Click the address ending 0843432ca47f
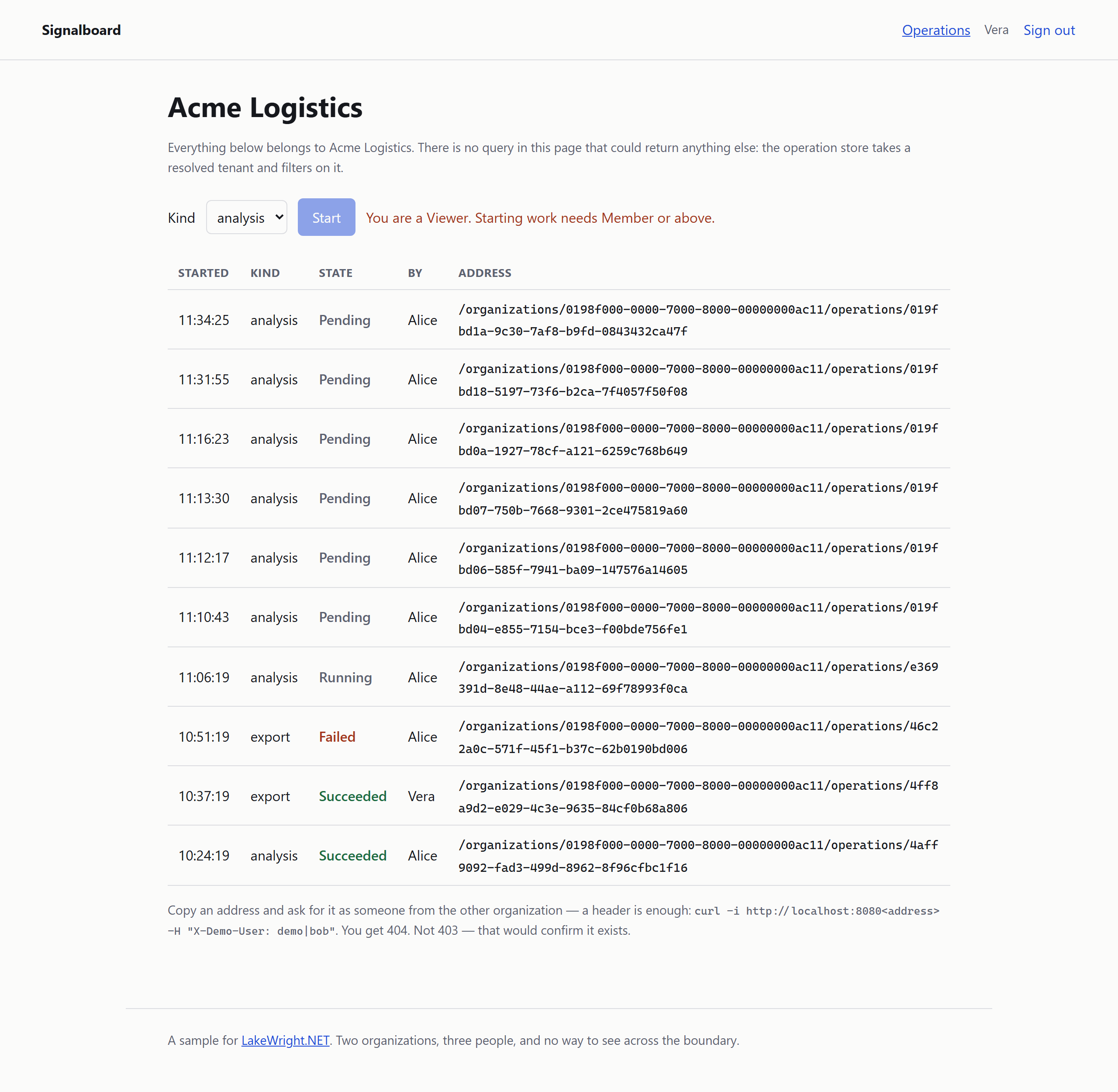Viewport: 1118px width, 1092px height. tap(698, 320)
